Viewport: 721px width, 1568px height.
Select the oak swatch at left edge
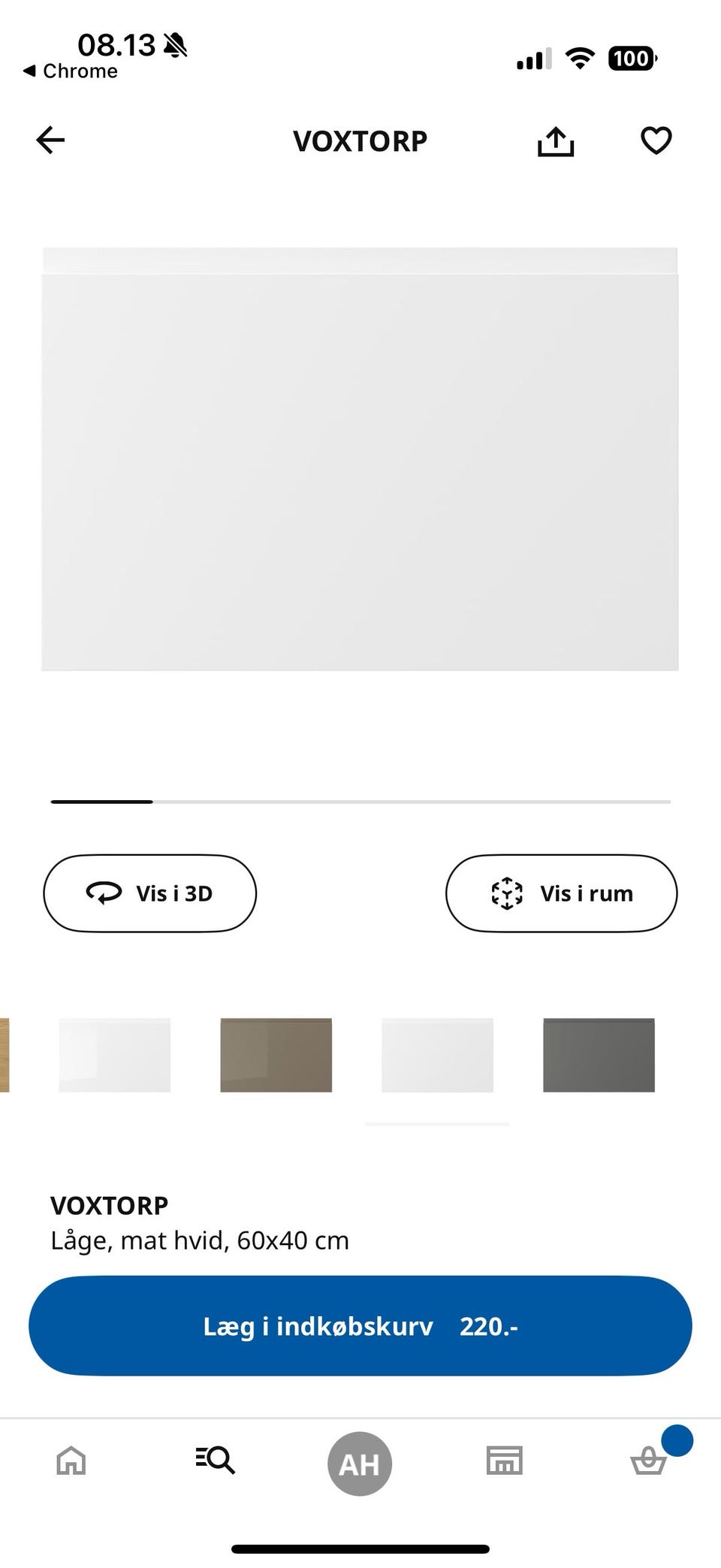tap(5, 1055)
